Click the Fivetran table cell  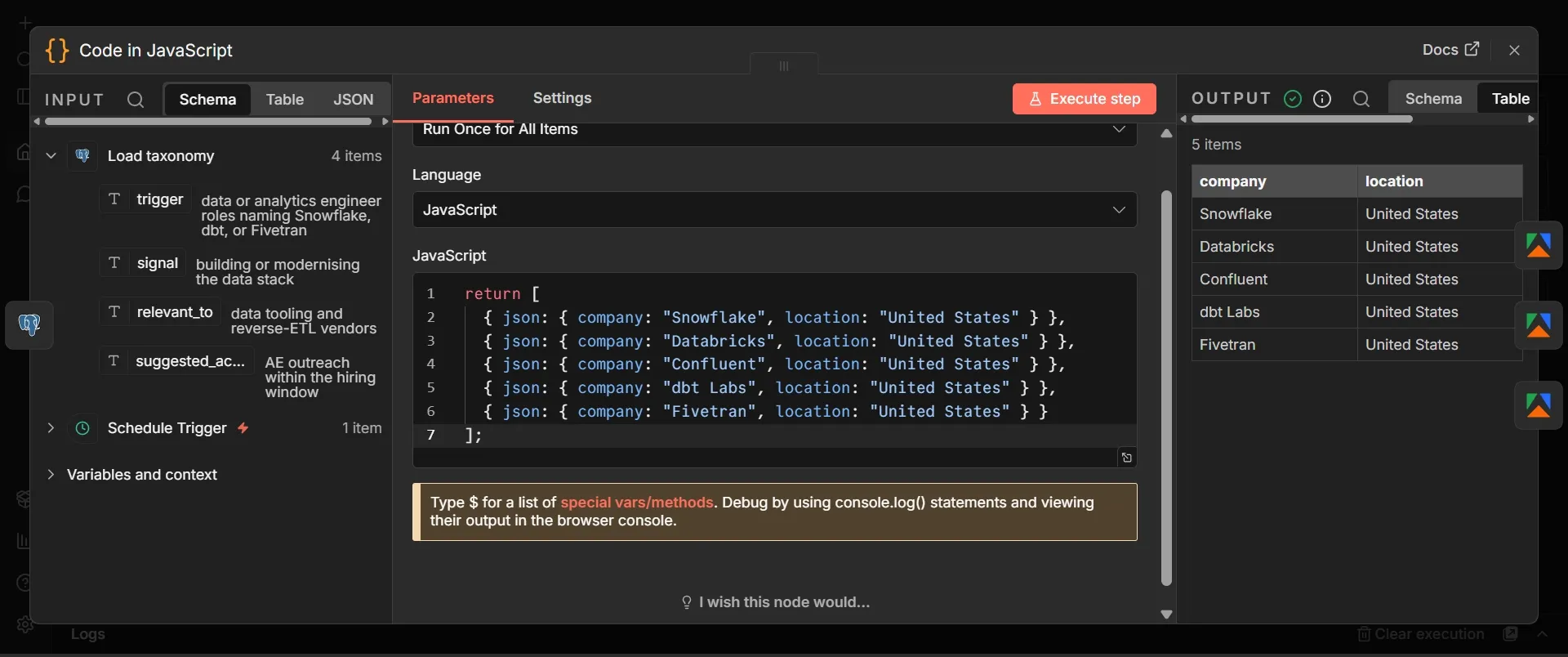pos(1274,345)
